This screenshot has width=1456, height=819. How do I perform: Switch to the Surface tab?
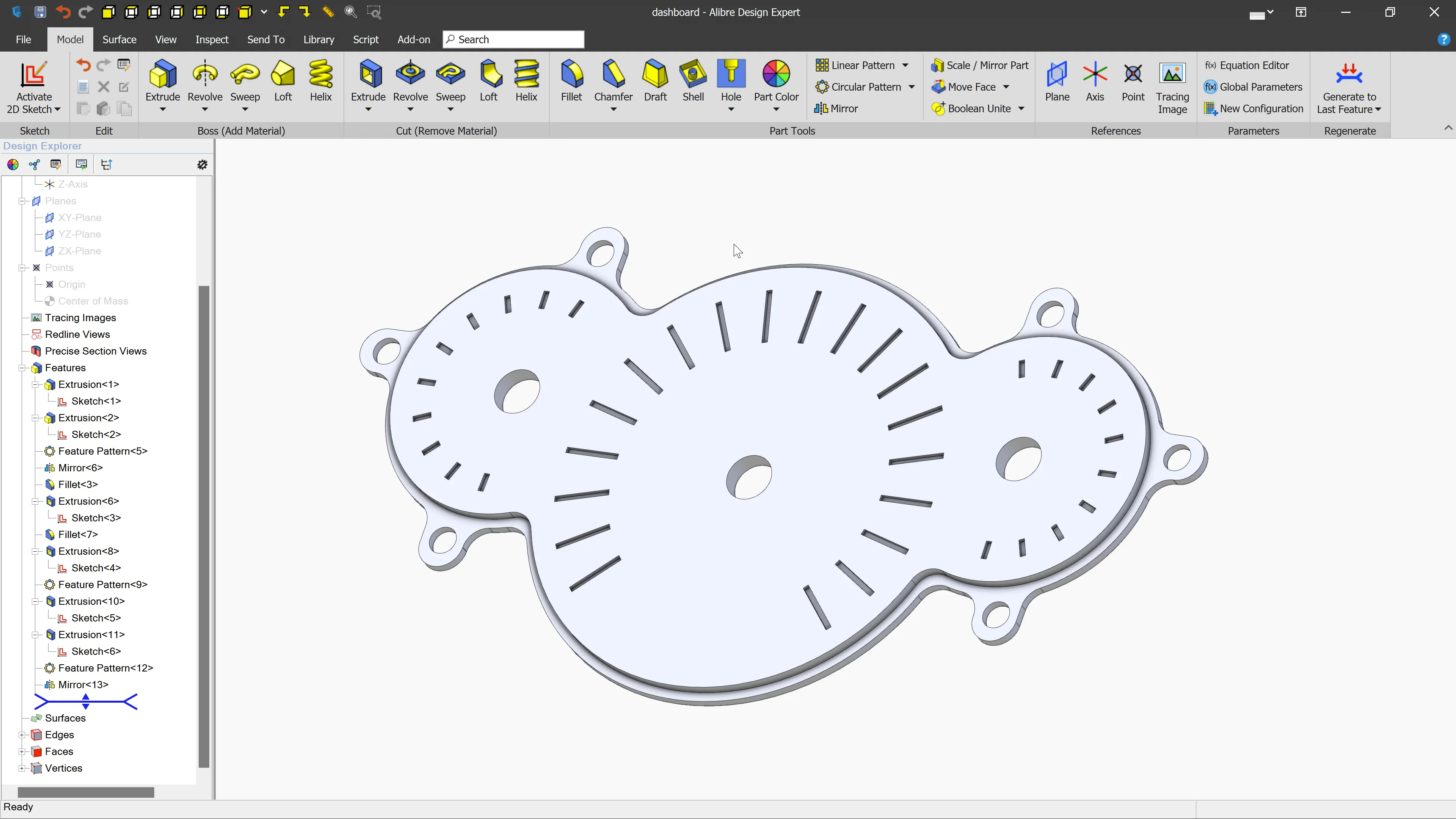tap(119, 39)
